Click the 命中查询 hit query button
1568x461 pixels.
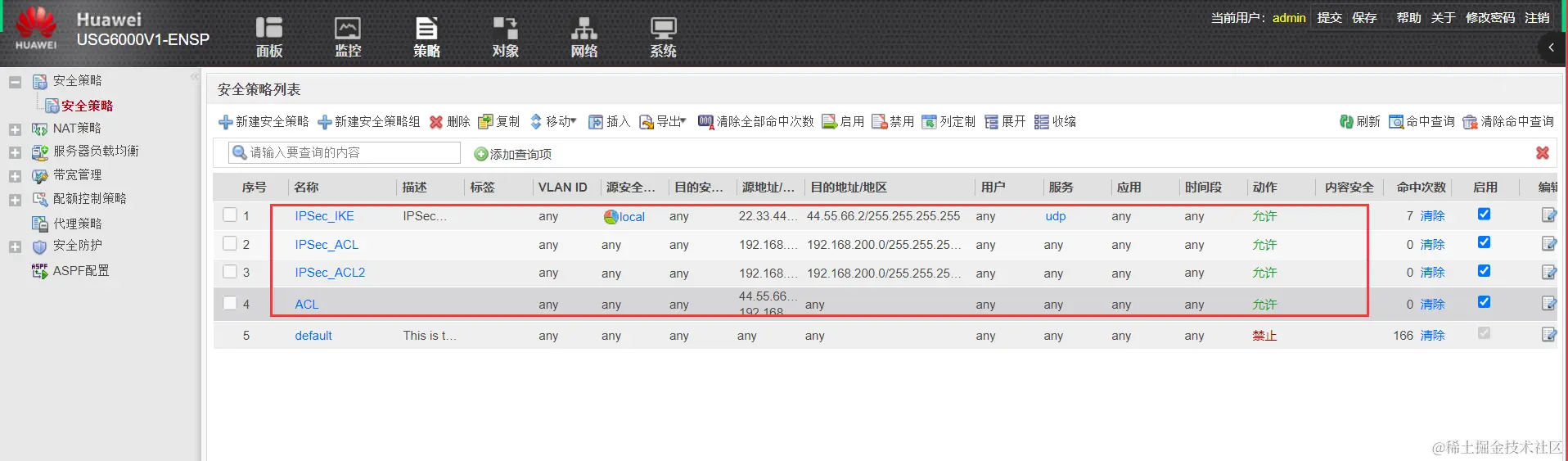coord(1422,121)
